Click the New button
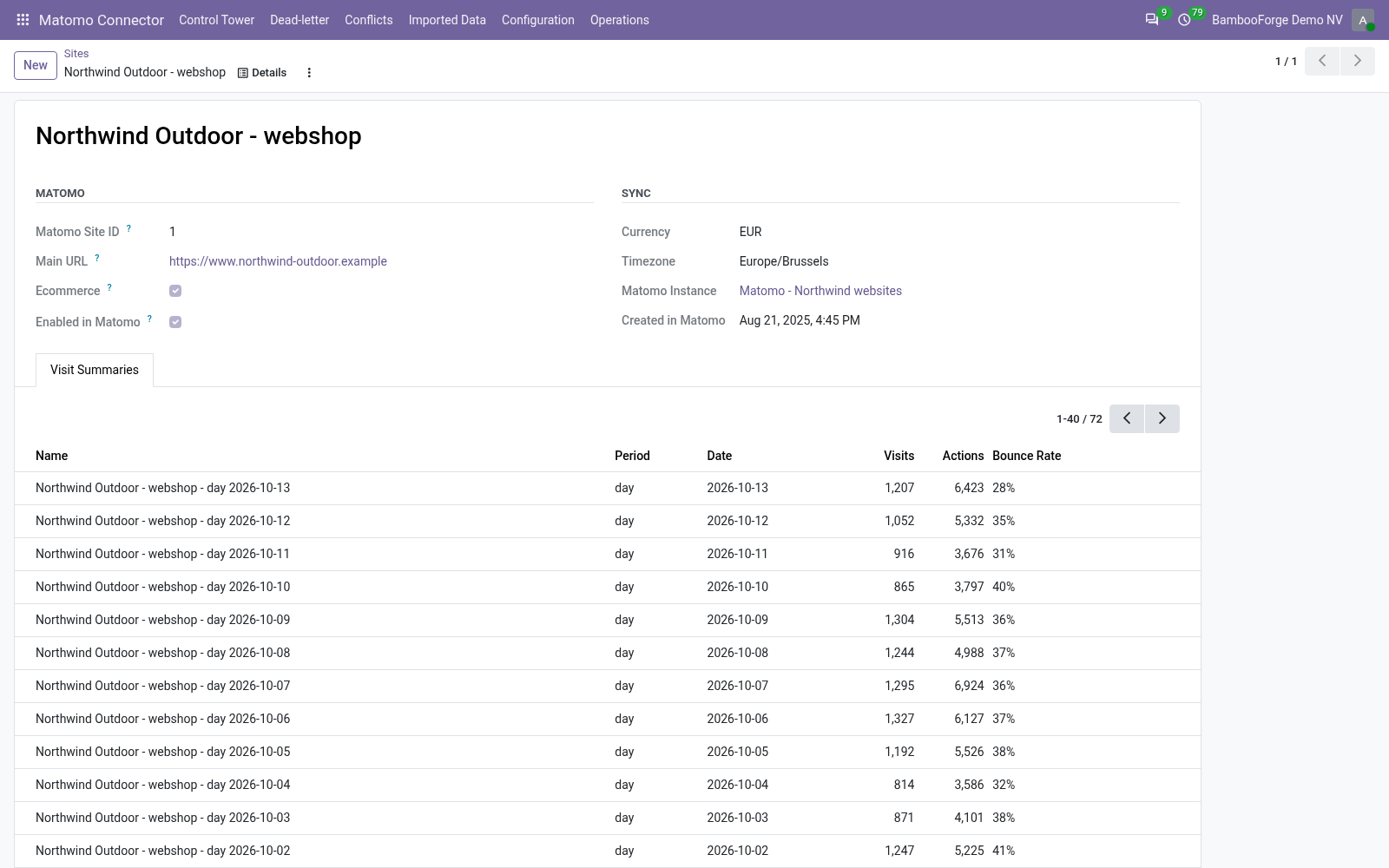This screenshot has width=1389, height=868. (36, 65)
